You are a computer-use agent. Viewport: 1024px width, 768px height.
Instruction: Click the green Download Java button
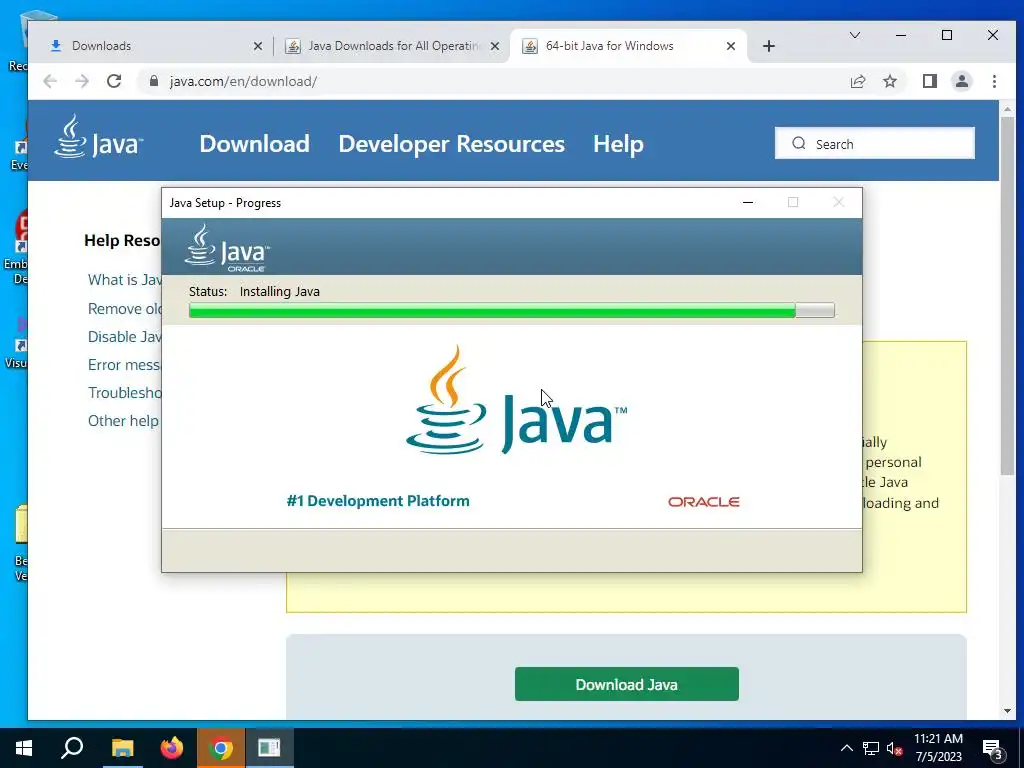tap(626, 684)
